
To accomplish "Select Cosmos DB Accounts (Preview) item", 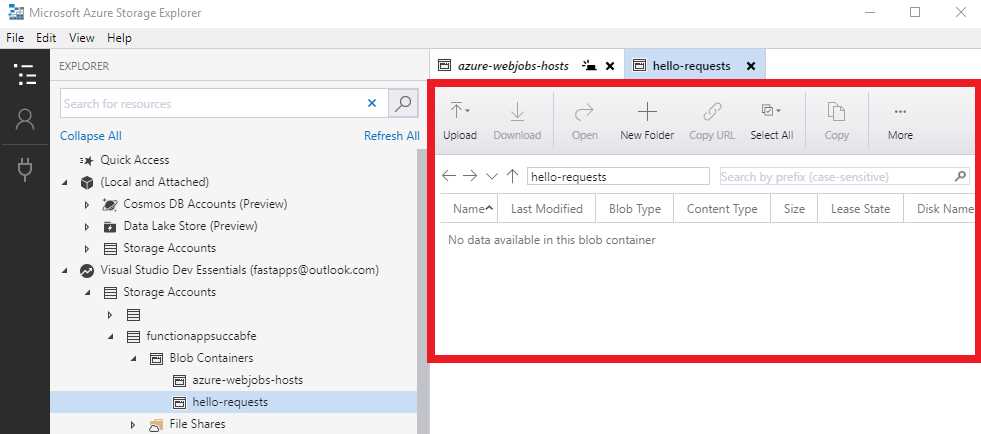I will point(205,204).
